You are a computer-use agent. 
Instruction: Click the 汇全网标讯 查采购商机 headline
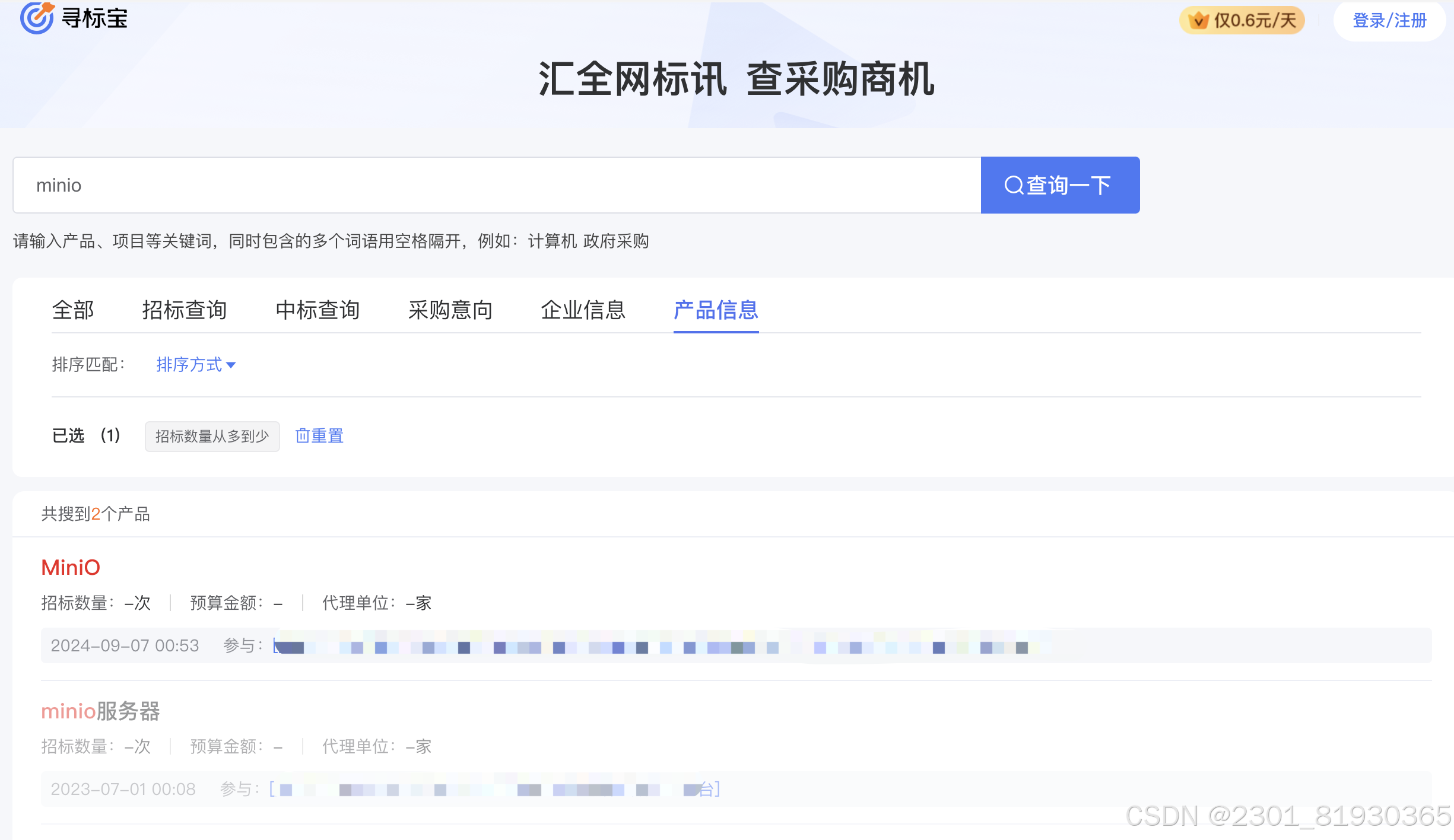pyautogui.click(x=736, y=78)
